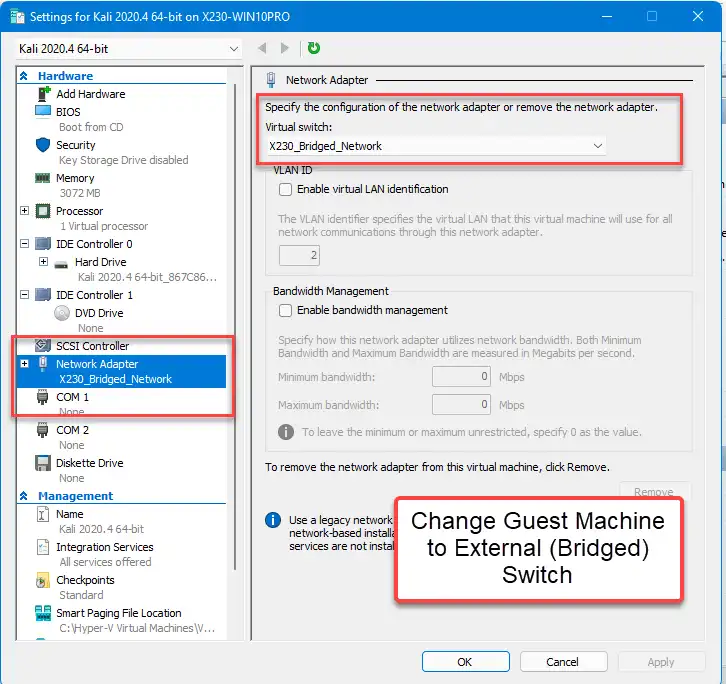The image size is (726, 684).
Task: Select the Security tree item
Action: coord(75,145)
